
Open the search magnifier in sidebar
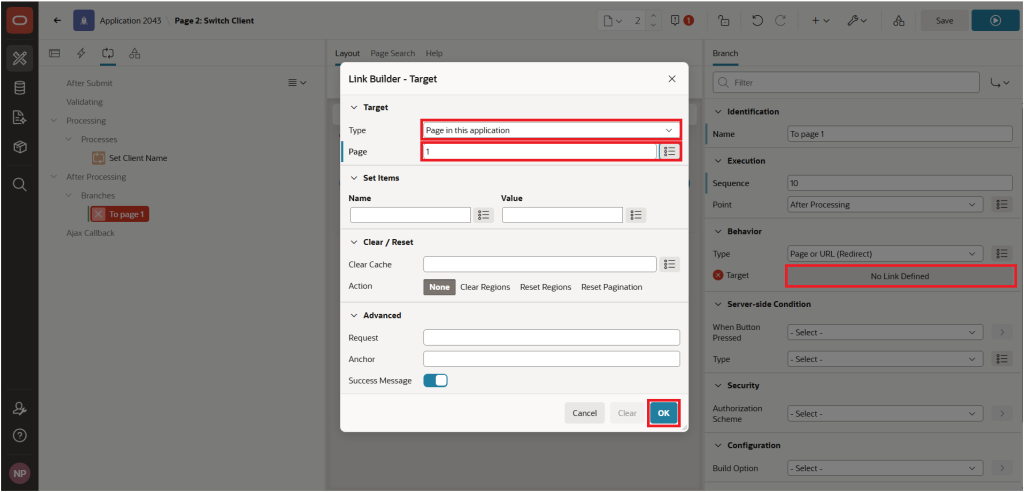19,185
